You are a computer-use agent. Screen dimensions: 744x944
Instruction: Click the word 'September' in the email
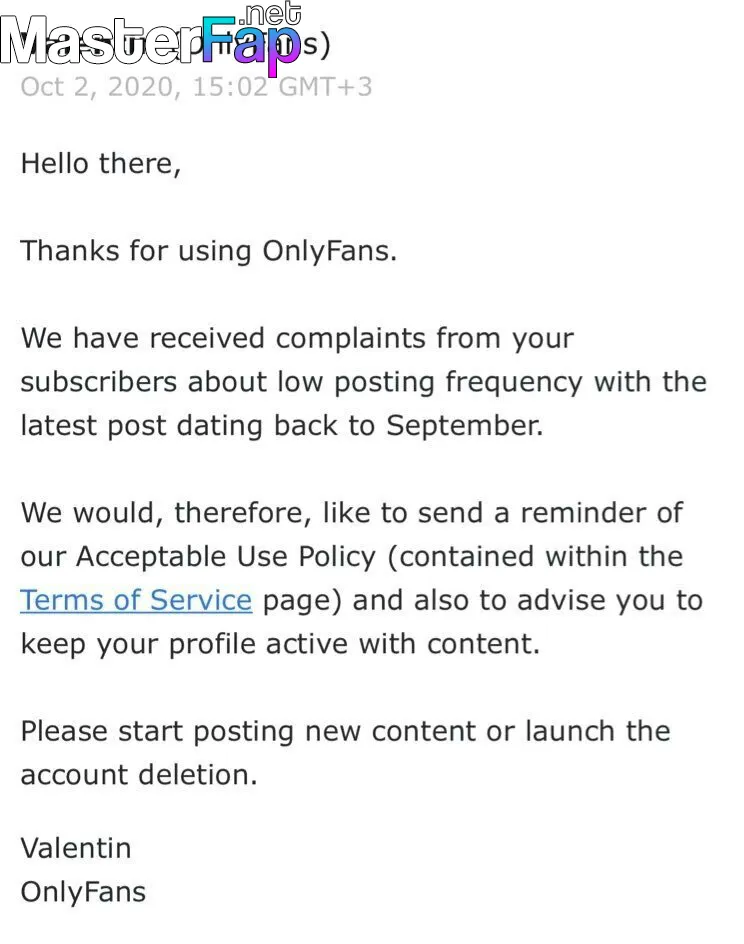pyautogui.click(x=464, y=426)
